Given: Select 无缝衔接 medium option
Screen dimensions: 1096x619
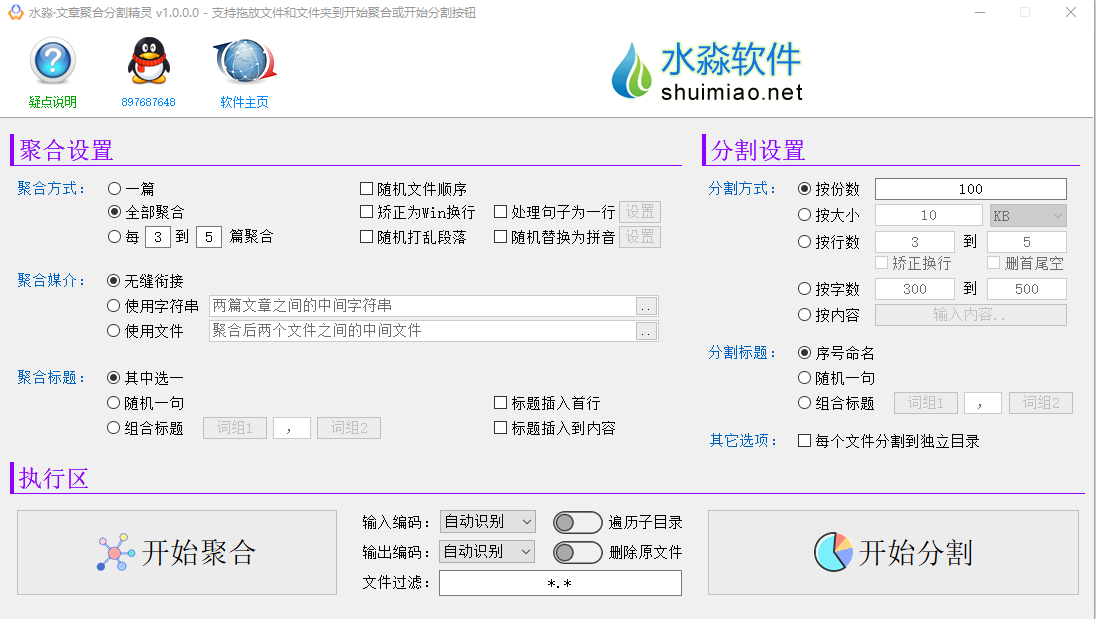Looking at the screenshot, I should (x=145, y=281).
